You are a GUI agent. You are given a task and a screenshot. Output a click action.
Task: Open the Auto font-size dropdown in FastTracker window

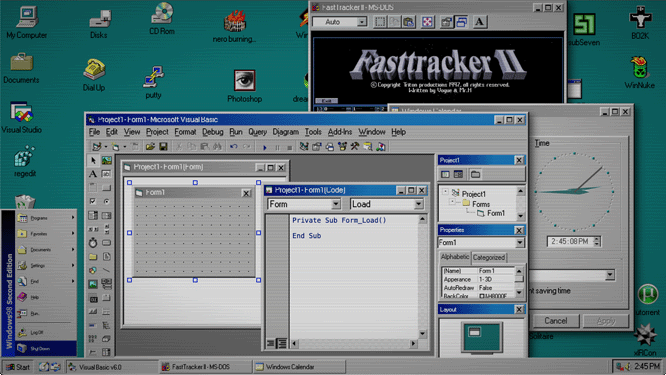point(361,22)
